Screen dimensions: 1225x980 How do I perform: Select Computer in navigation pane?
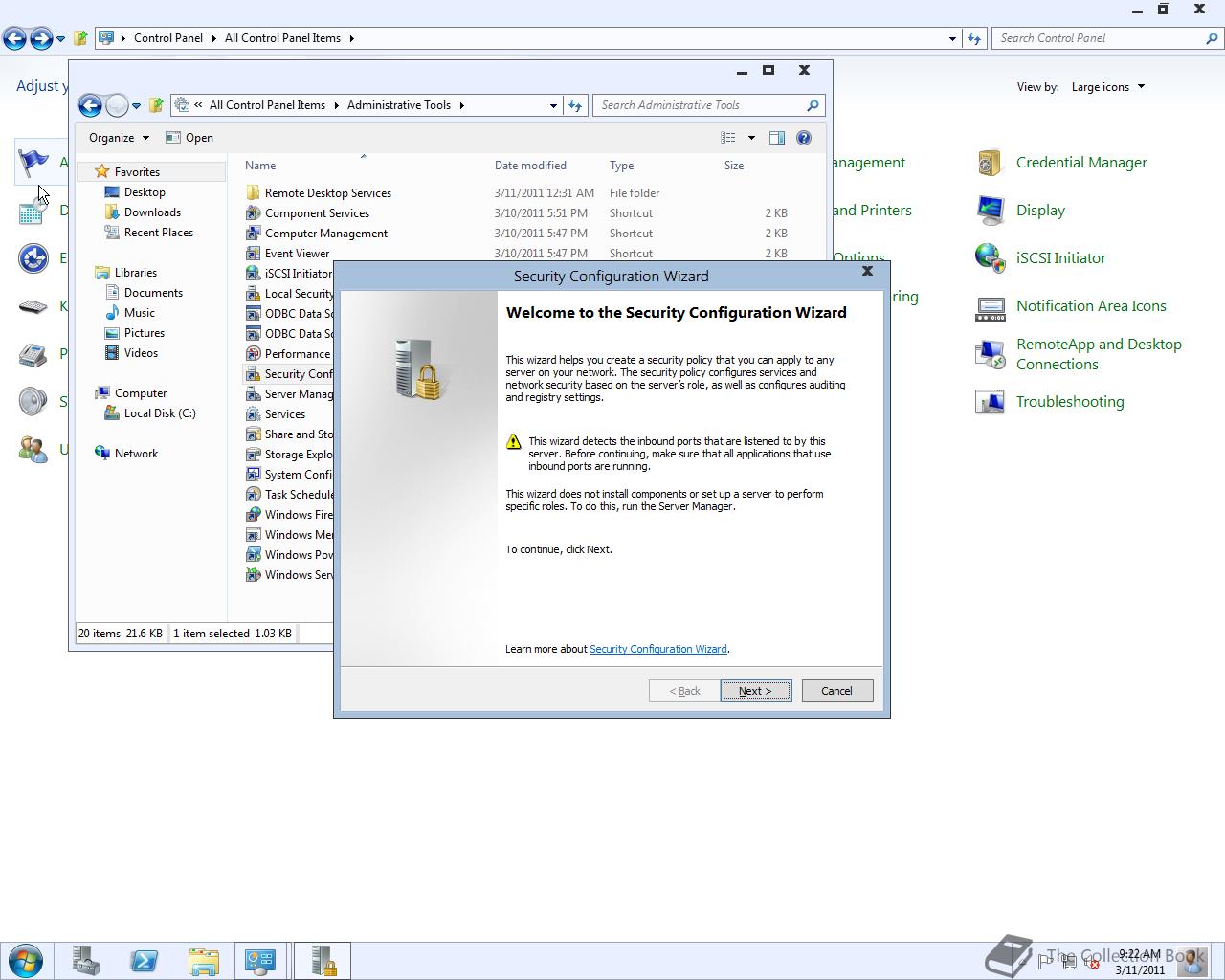tap(140, 393)
